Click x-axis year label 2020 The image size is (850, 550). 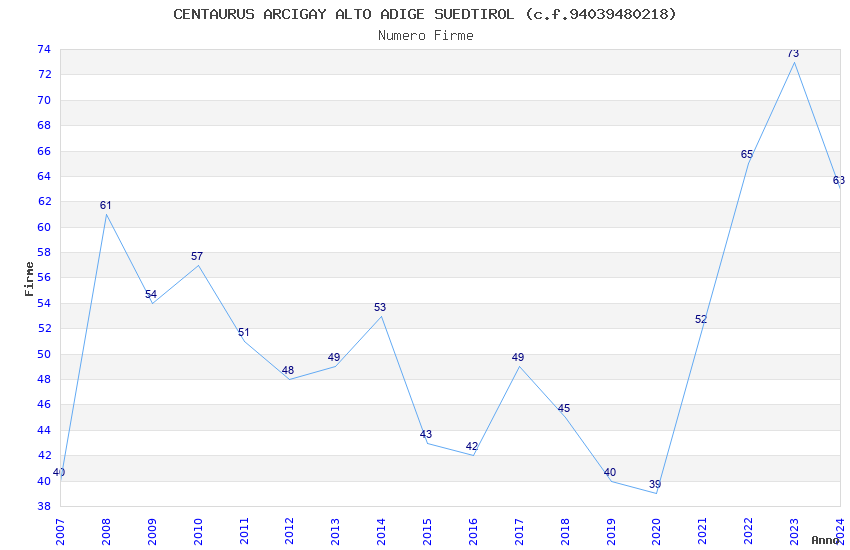[x=657, y=532]
